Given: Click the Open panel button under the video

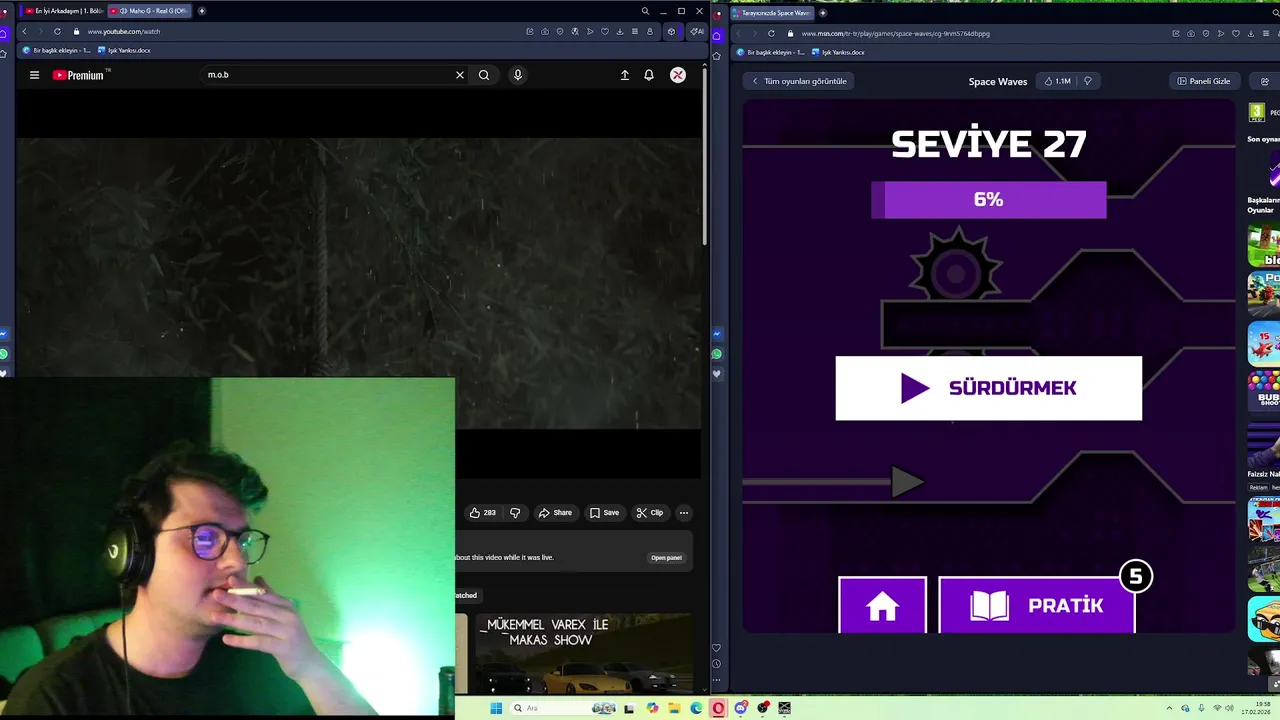Looking at the screenshot, I should pyautogui.click(x=666, y=558).
